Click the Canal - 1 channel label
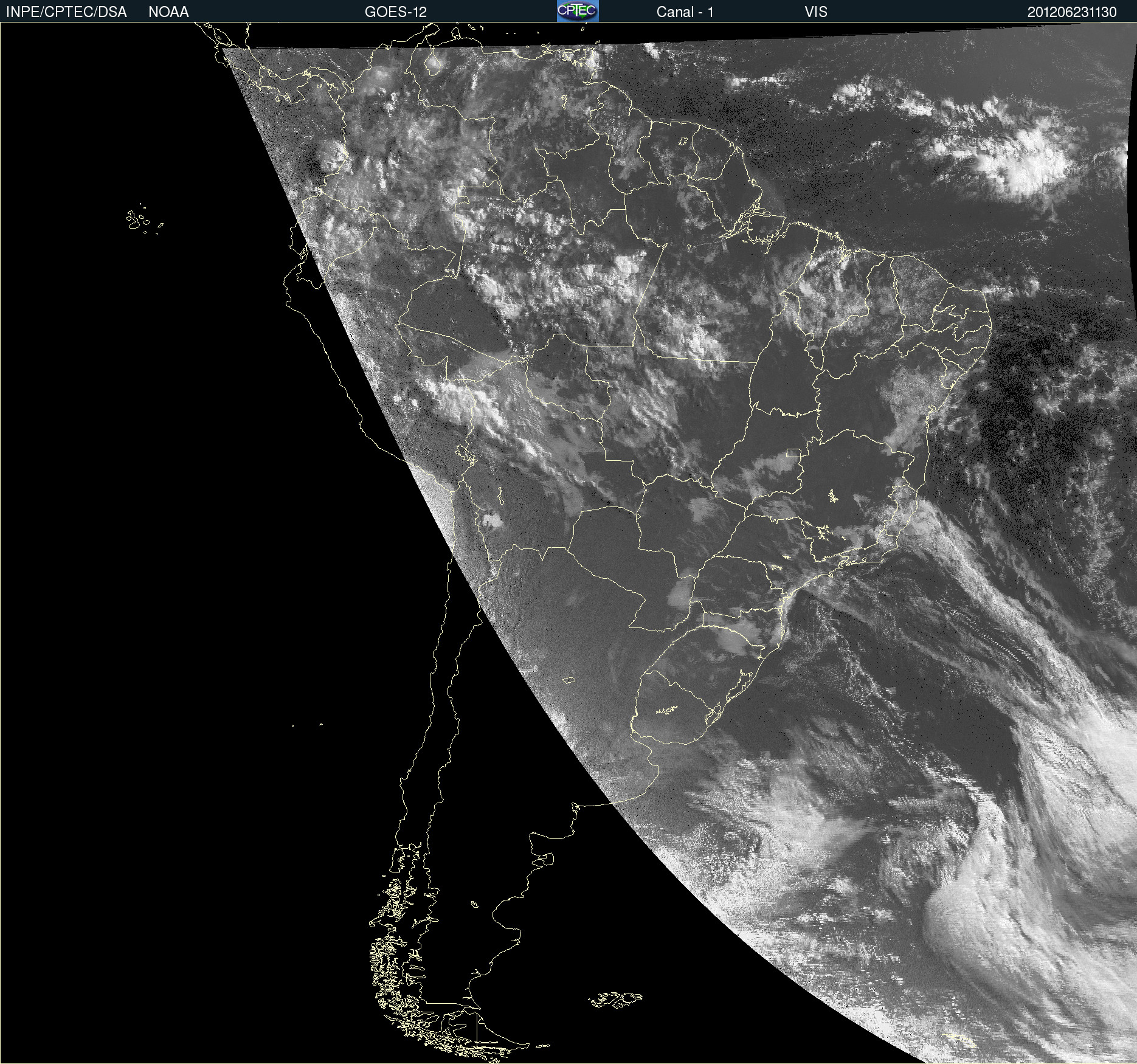The image size is (1137, 1064). click(685, 12)
